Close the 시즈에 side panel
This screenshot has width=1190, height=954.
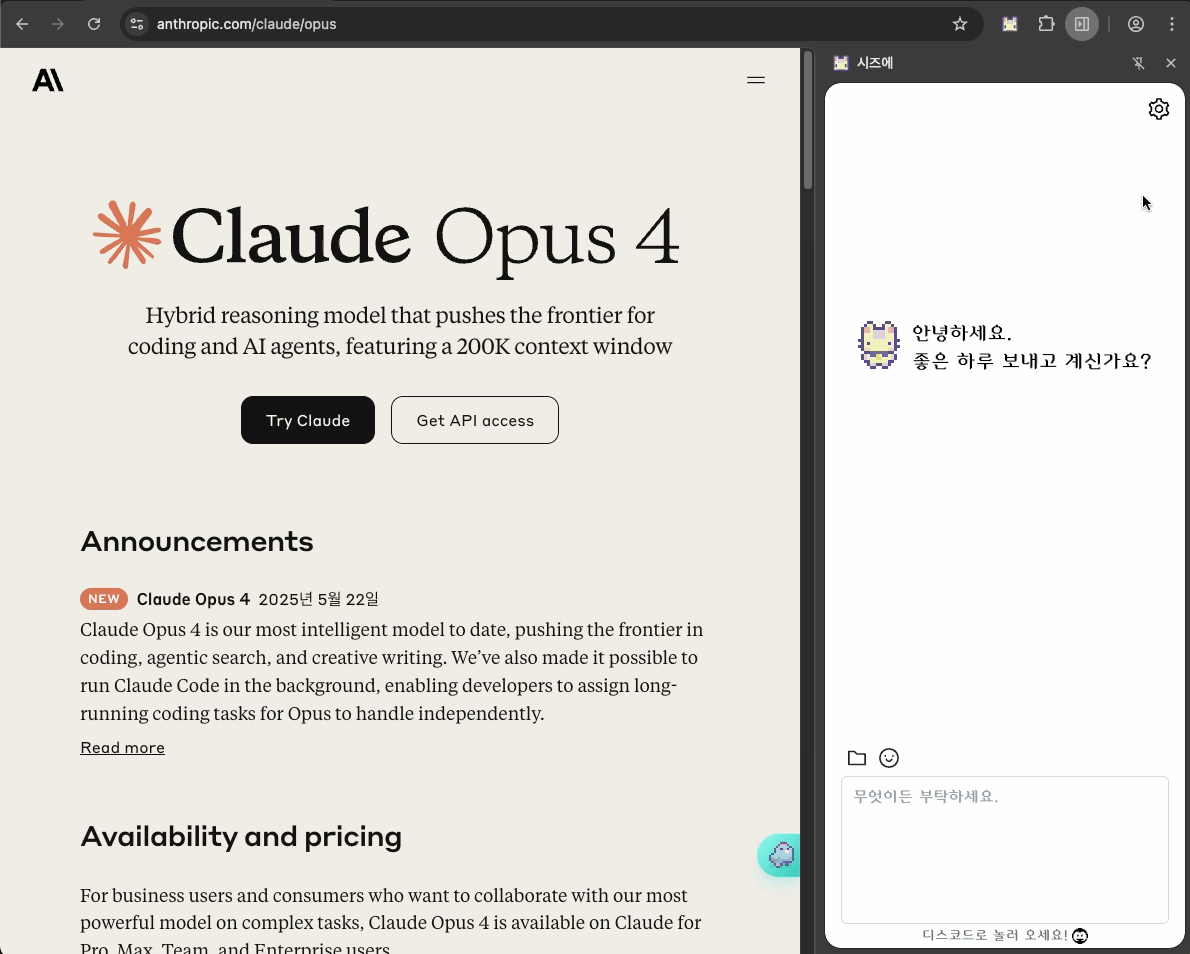[x=1171, y=63]
